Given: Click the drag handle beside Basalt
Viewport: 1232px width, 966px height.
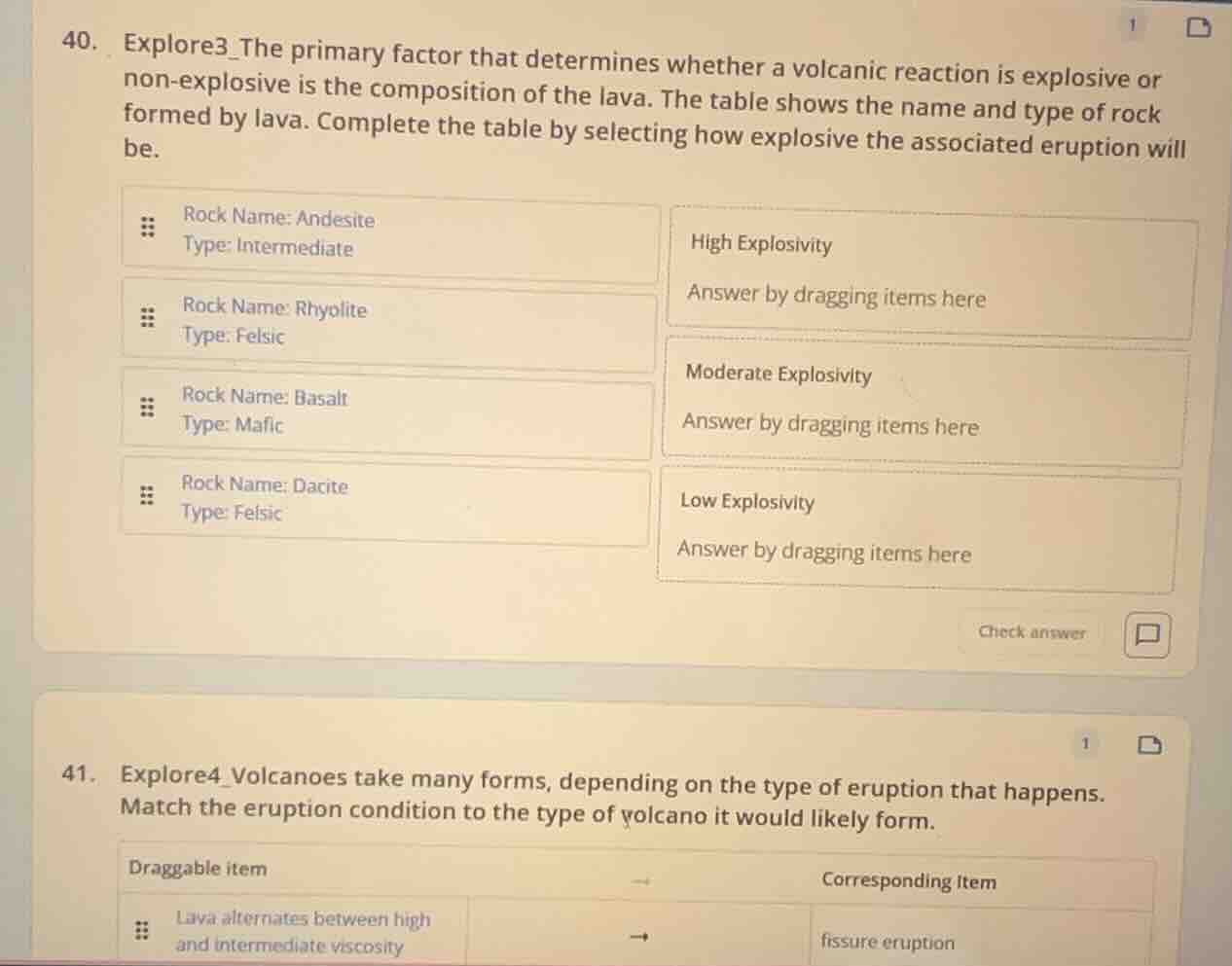Looking at the screenshot, I should (146, 408).
